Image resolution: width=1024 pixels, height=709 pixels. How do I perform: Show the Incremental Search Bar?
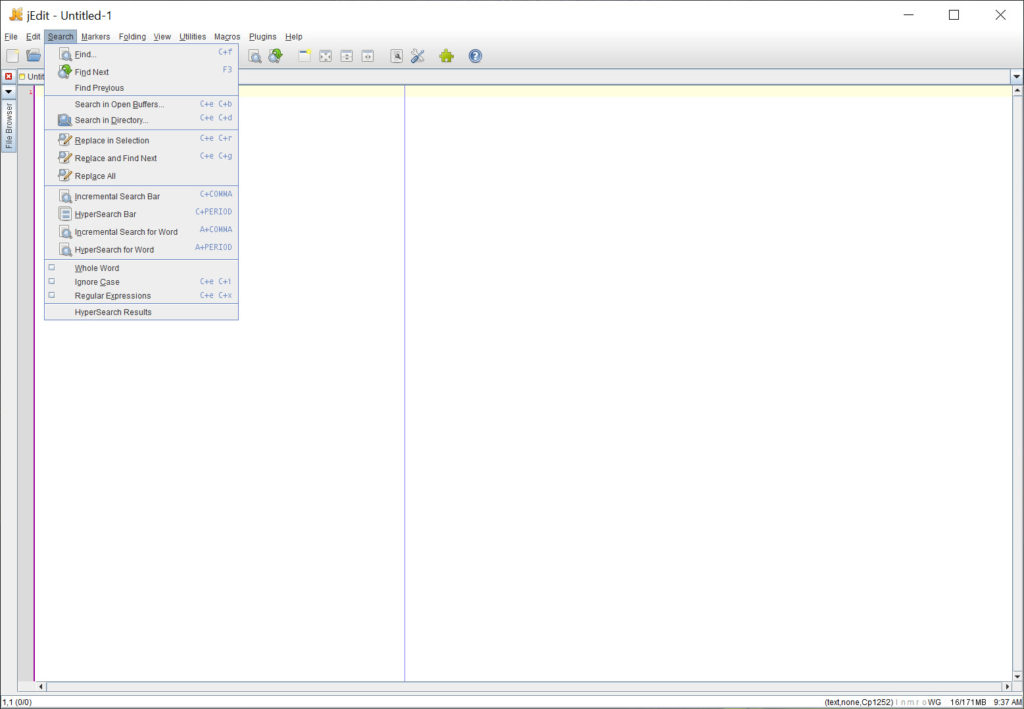(141, 196)
